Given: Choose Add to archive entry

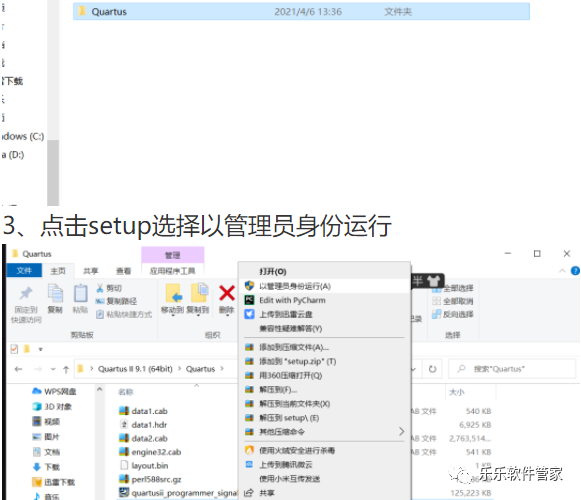Looking at the screenshot, I should click(x=325, y=347).
